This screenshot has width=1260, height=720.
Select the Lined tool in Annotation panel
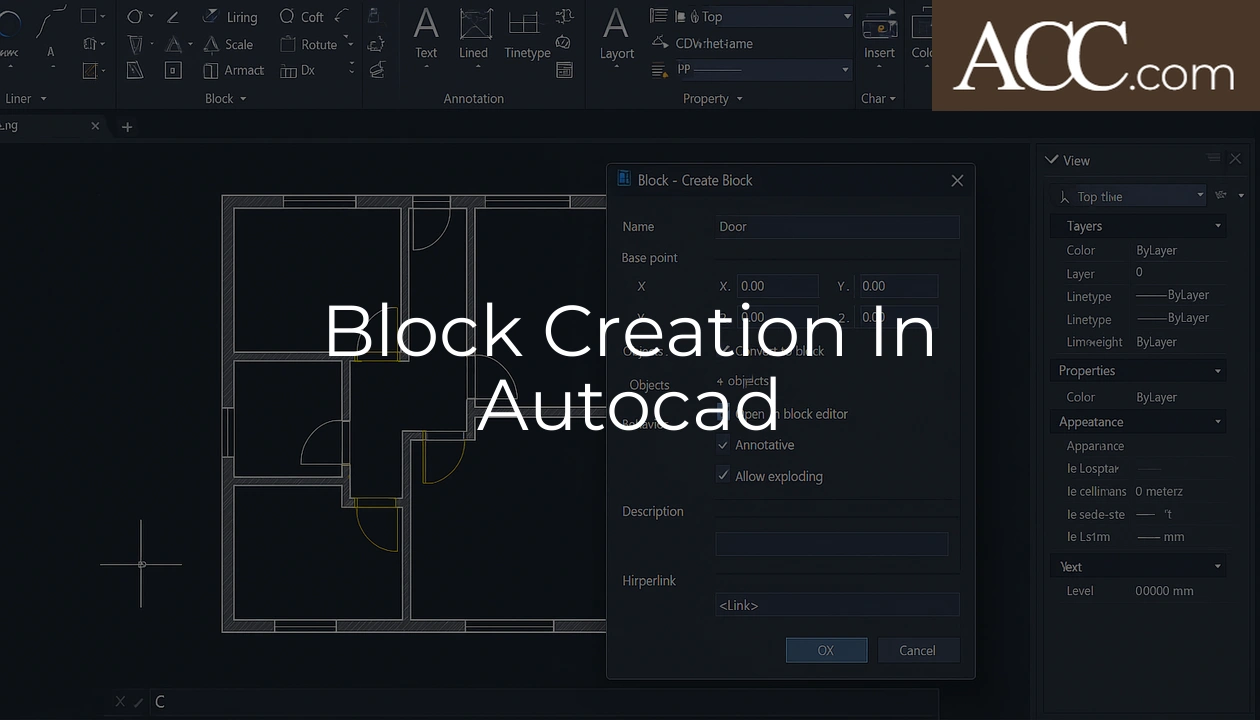tap(474, 40)
